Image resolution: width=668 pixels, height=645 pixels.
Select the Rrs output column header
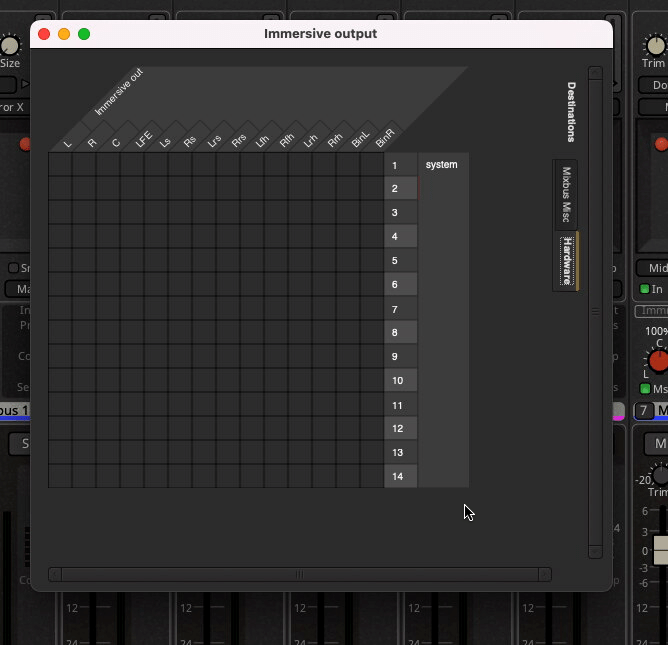[239, 141]
